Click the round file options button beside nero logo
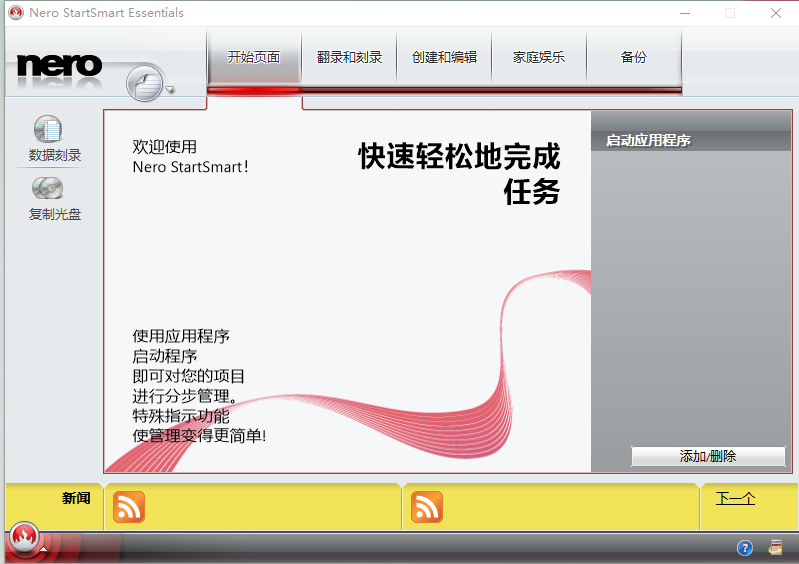The height and width of the screenshot is (564, 799). (145, 84)
